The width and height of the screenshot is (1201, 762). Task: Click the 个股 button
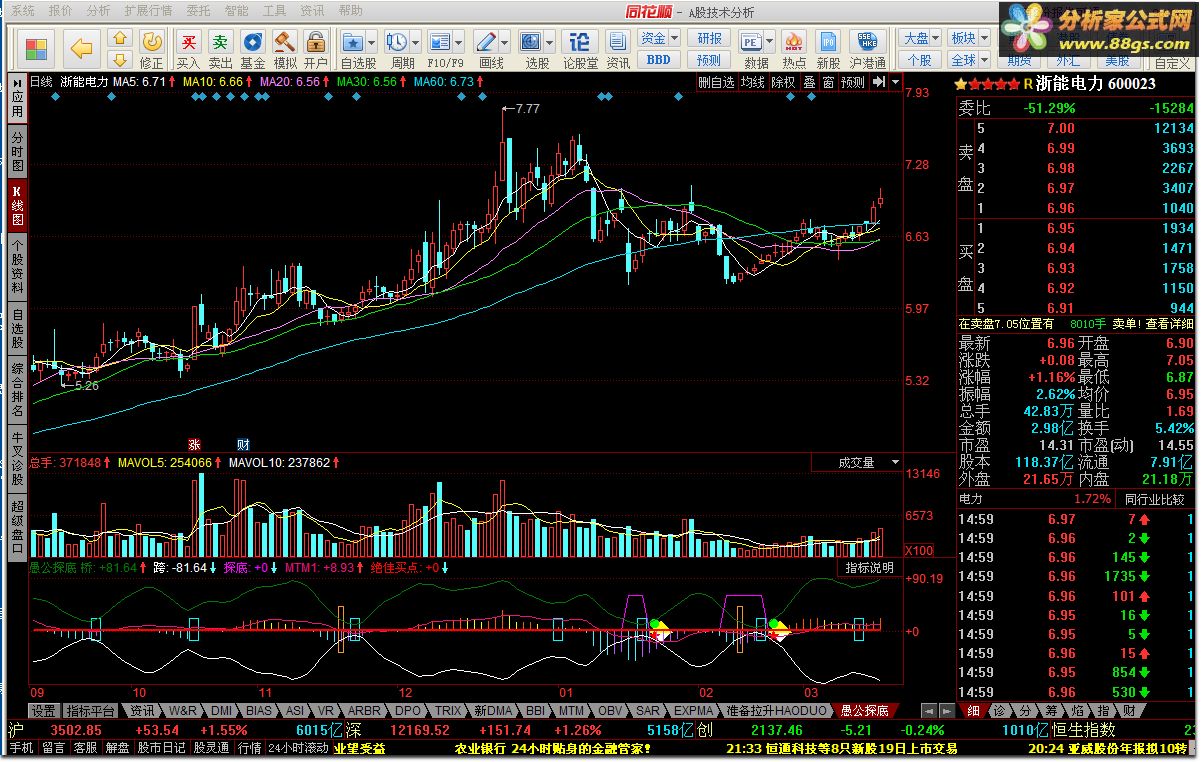pos(920,59)
